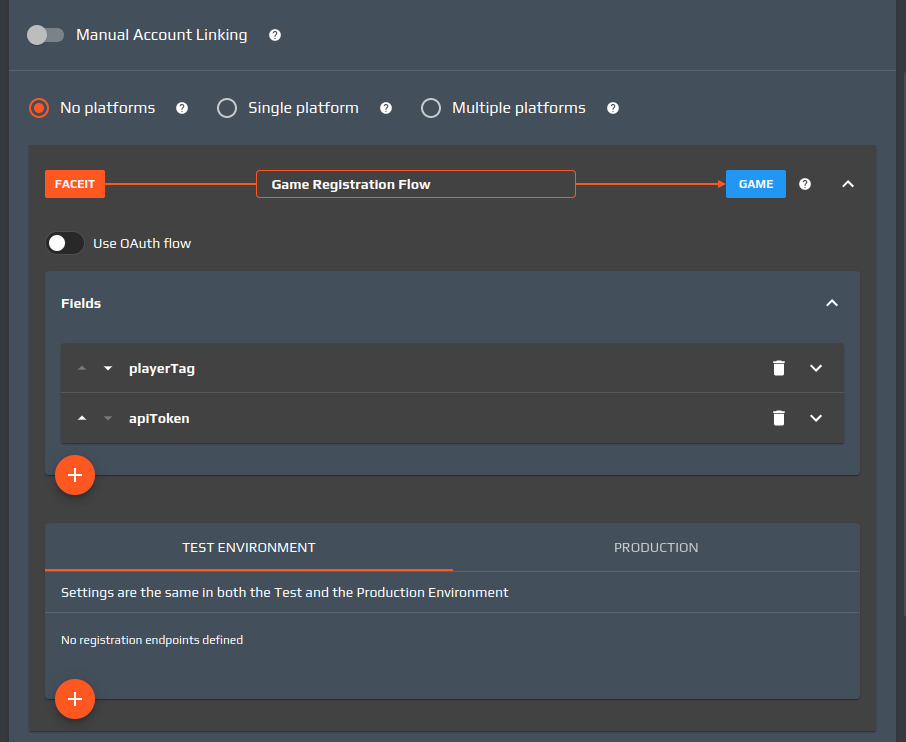Image resolution: width=906 pixels, height=742 pixels.
Task: Click help icon beside Single platform
Action: click(386, 108)
